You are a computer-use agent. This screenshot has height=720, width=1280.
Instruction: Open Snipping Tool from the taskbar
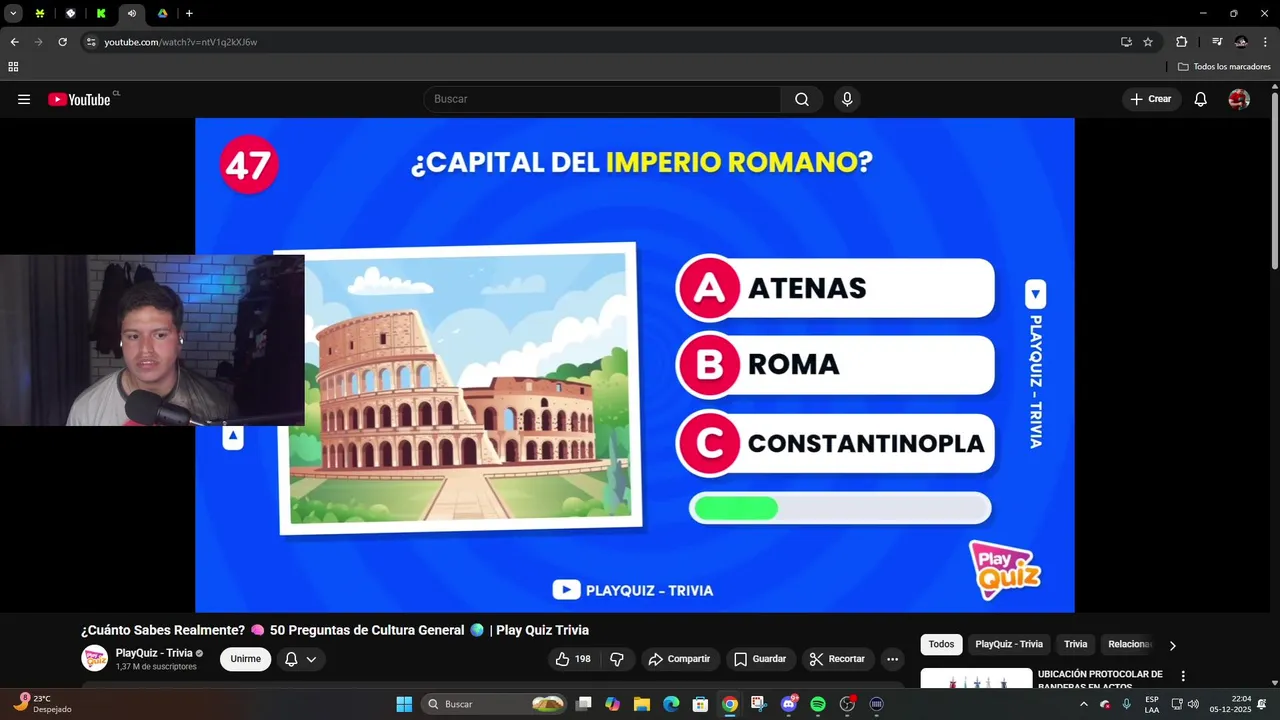point(759,704)
